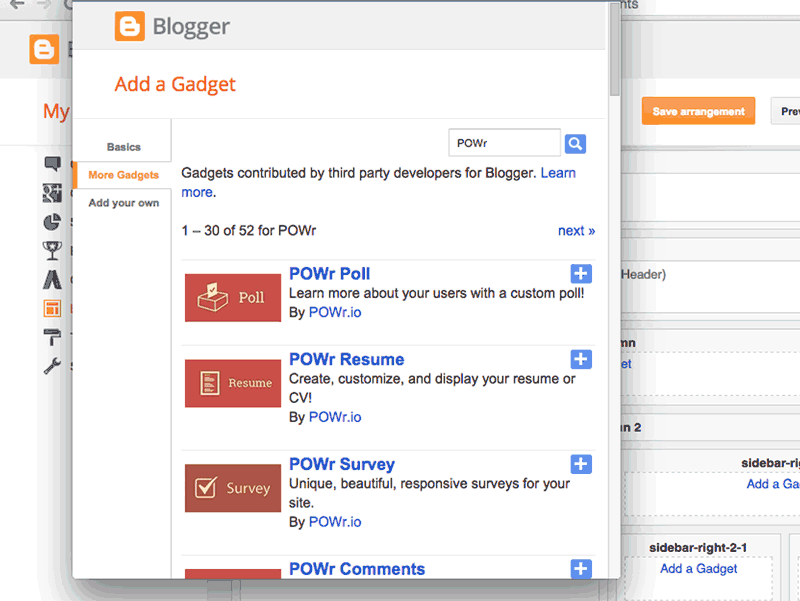
Task: Click the browser forward arrow
Action: pyautogui.click(x=44, y=5)
